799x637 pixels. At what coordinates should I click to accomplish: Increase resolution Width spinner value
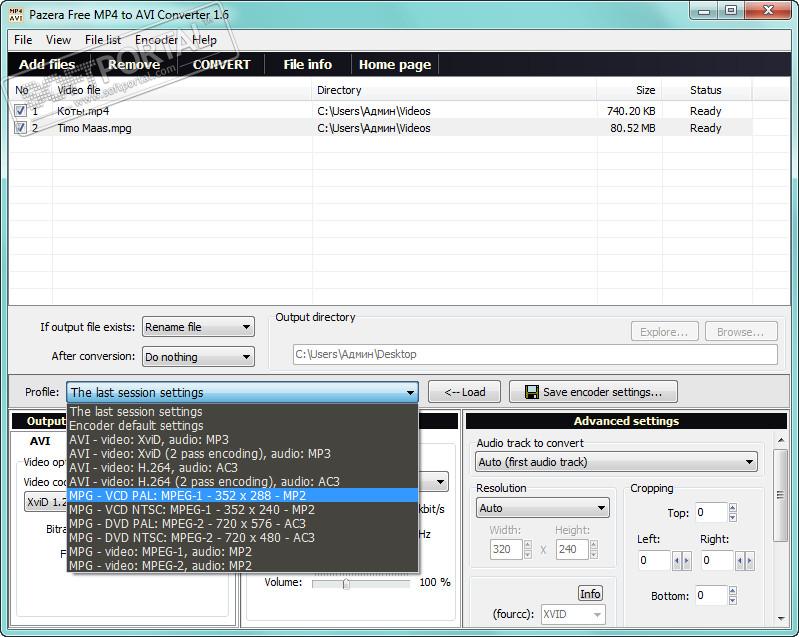pos(527,544)
